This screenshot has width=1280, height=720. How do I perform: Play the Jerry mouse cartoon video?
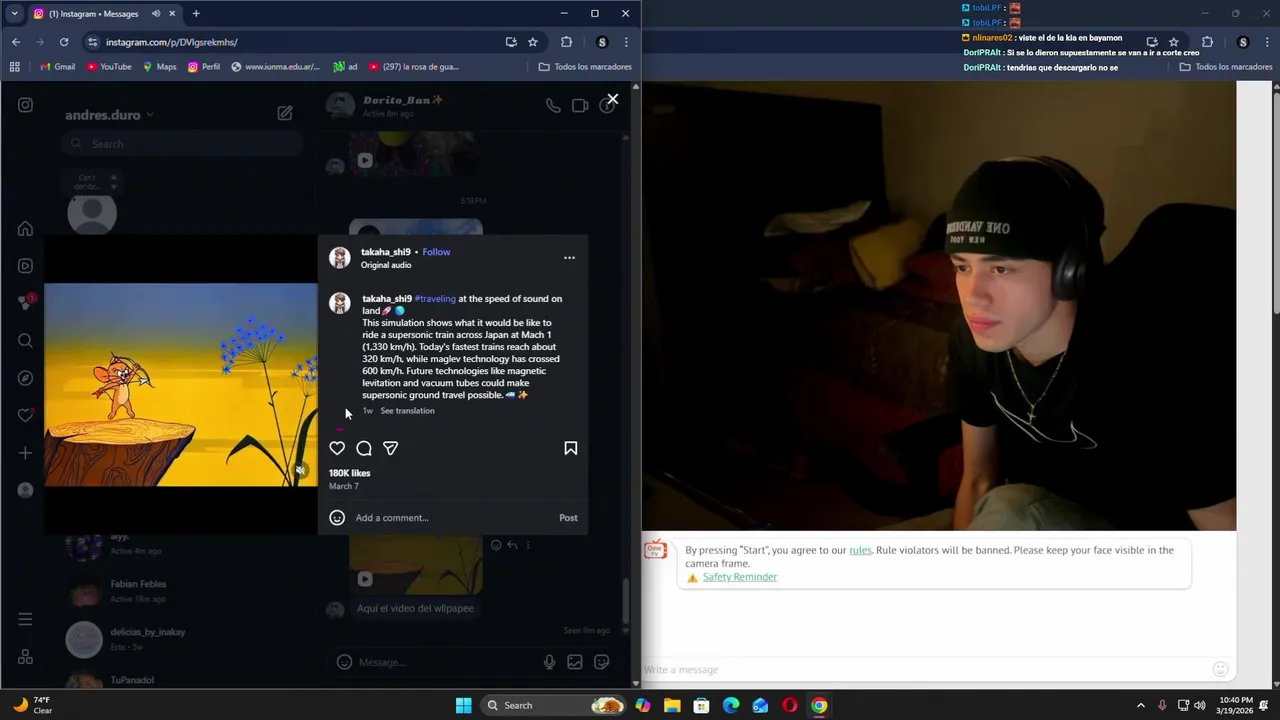[x=181, y=385]
